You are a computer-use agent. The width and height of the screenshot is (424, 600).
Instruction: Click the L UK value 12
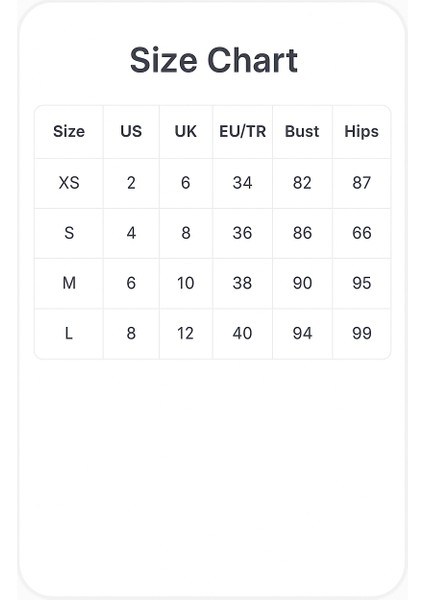click(x=185, y=333)
